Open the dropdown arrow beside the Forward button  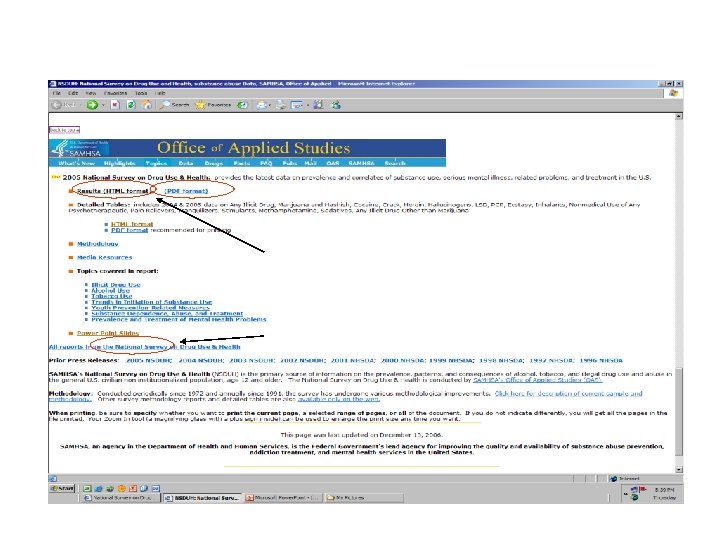click(x=103, y=105)
